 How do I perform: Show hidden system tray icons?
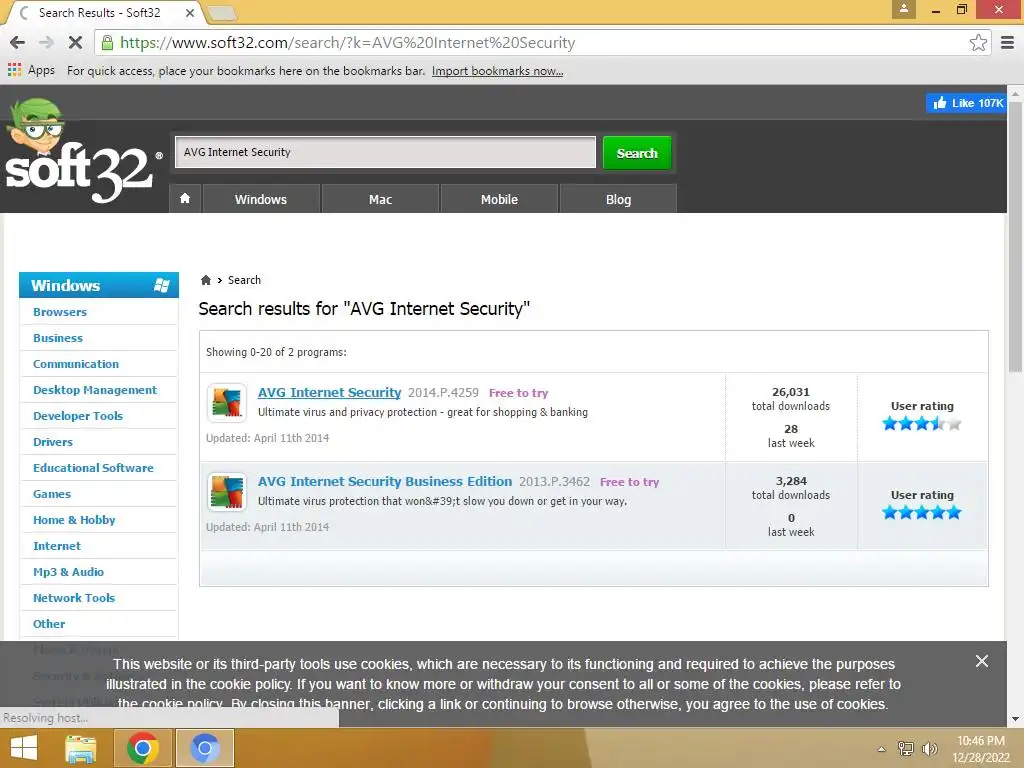click(x=881, y=749)
